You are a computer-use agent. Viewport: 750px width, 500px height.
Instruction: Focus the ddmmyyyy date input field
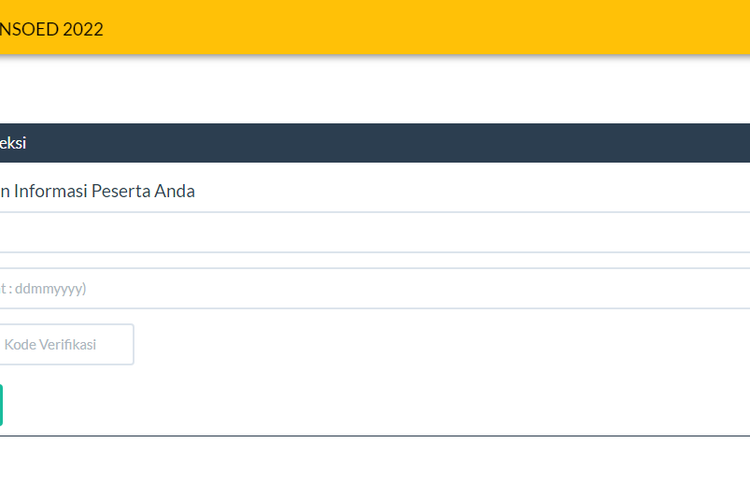coord(375,289)
